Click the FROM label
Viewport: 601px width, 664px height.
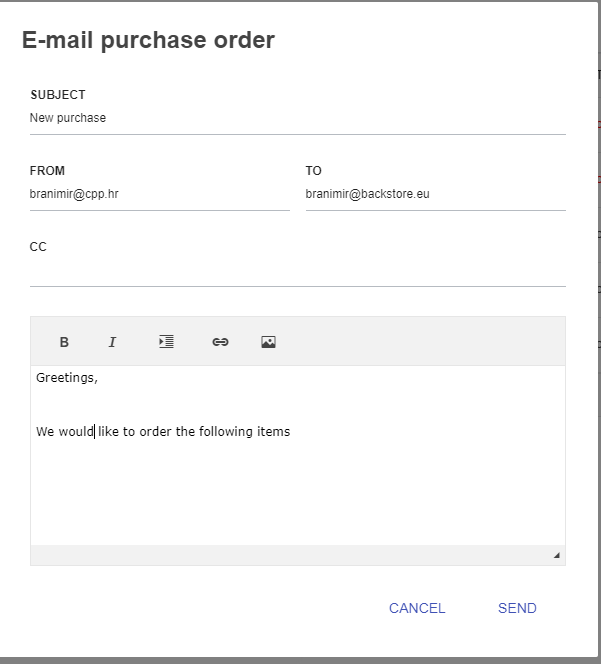click(x=47, y=171)
